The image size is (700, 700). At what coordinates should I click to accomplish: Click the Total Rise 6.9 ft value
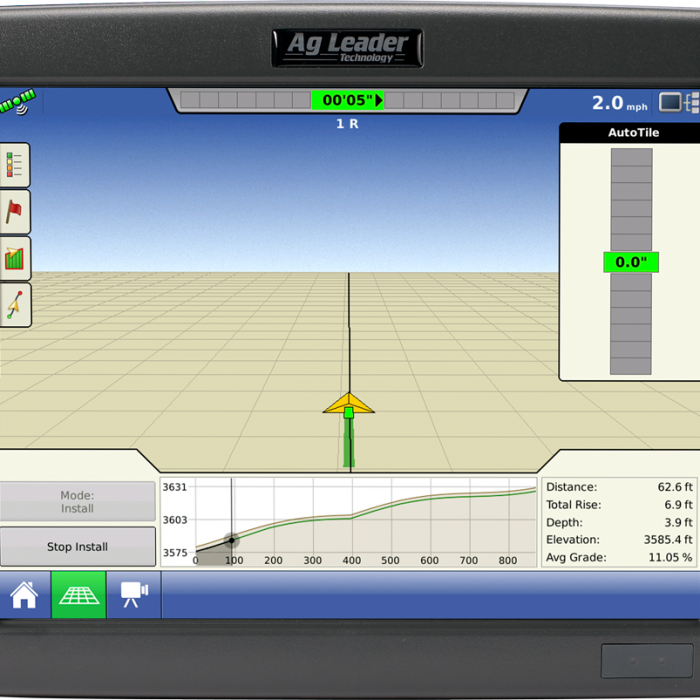[679, 504]
